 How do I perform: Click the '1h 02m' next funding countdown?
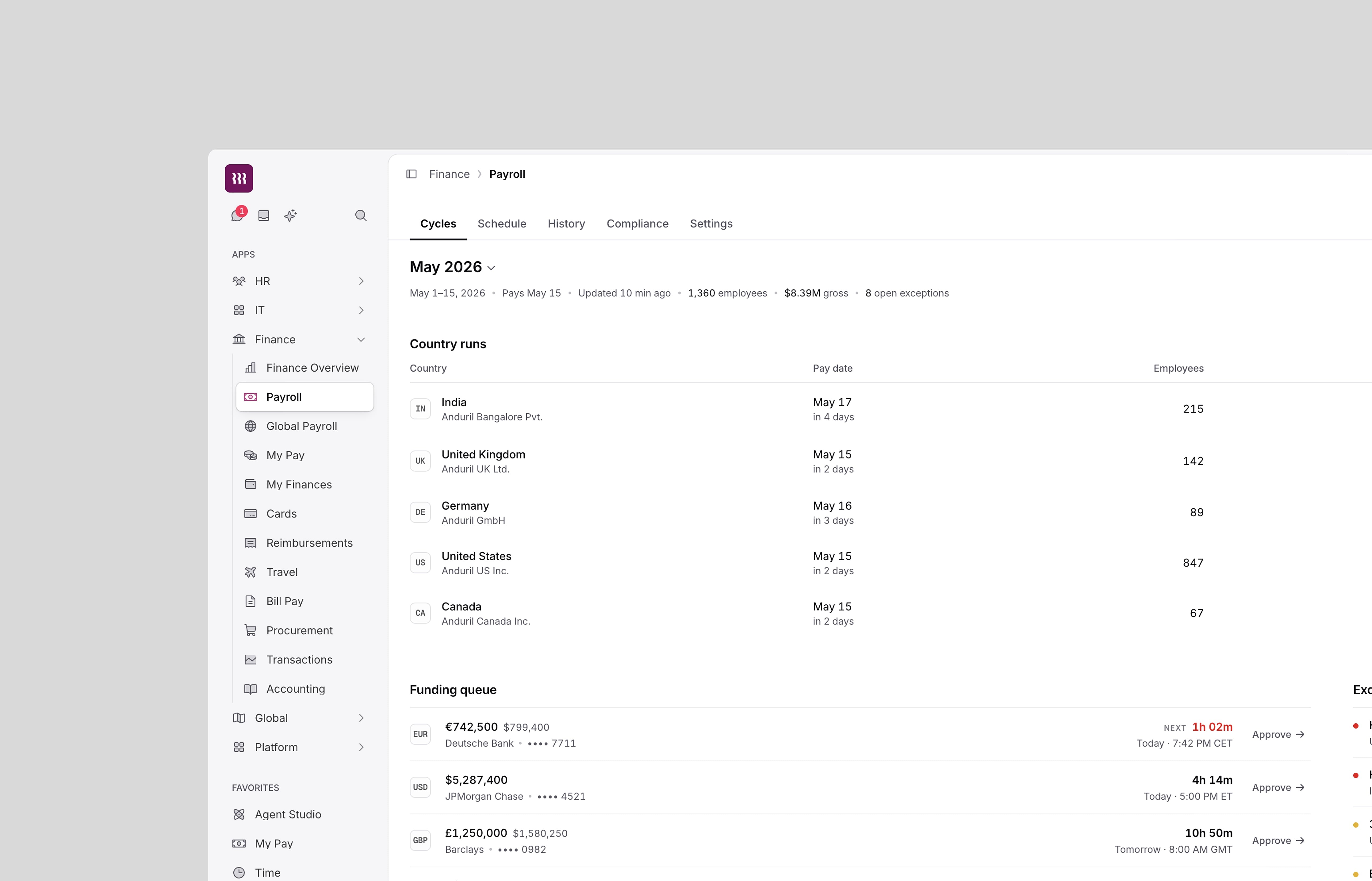1212,727
